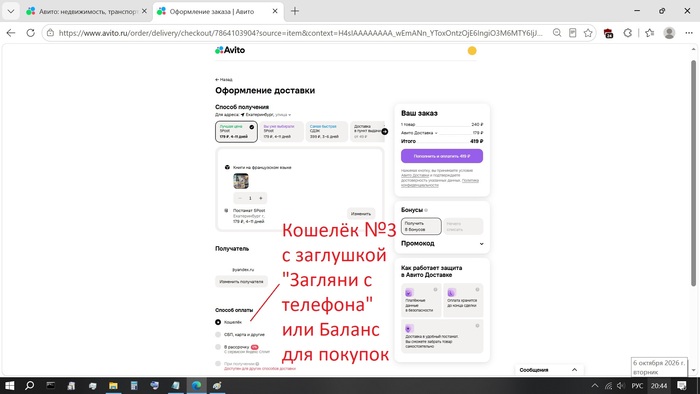Click the Avito logo
The width and height of the screenshot is (700, 394).
230,50
